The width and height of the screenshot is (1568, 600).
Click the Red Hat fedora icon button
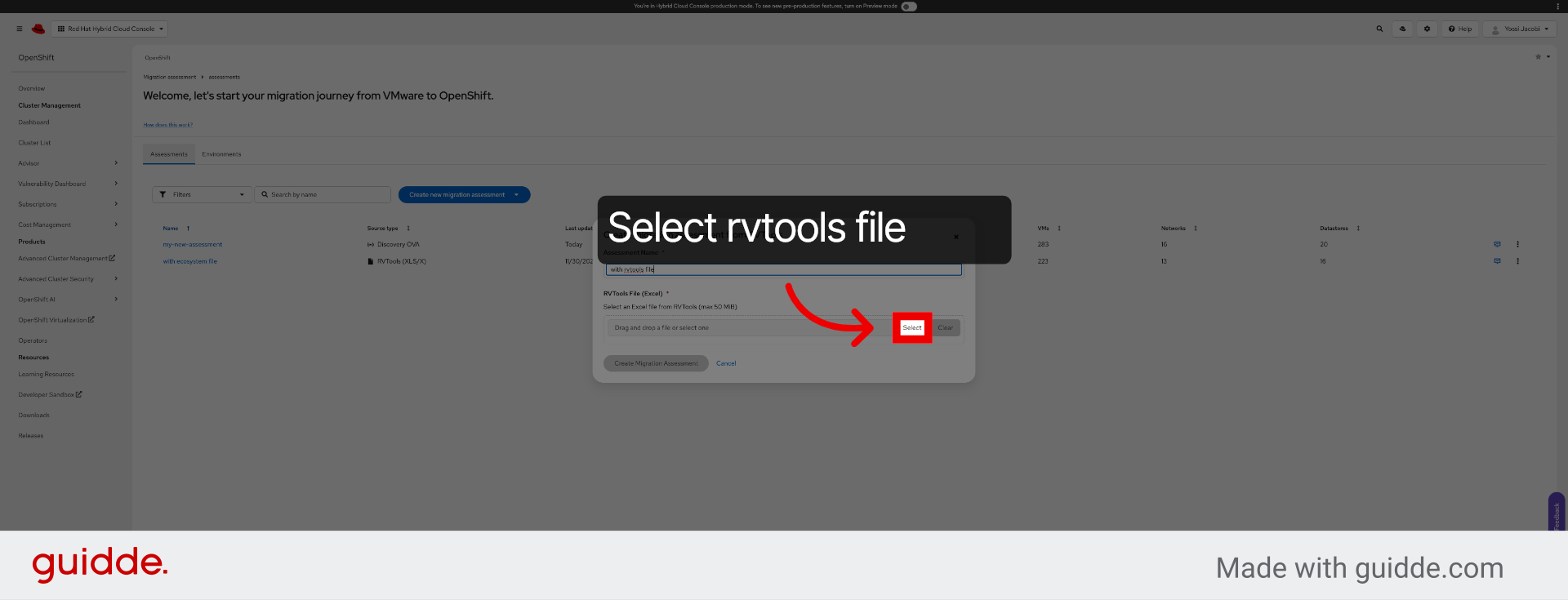point(1403,29)
